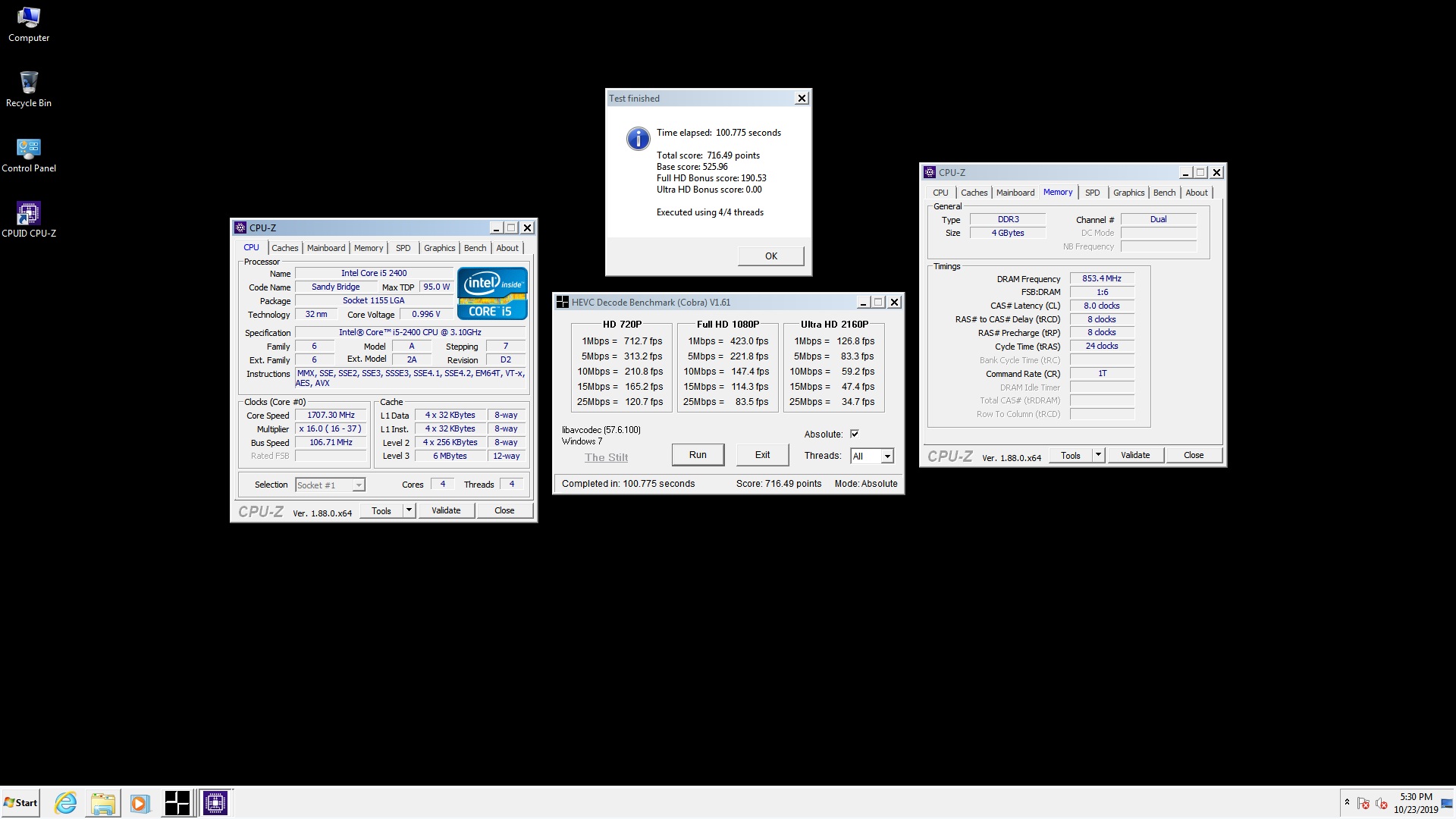Click the muted volume tray icon
The width and height of the screenshot is (1456, 819).
[1382, 803]
